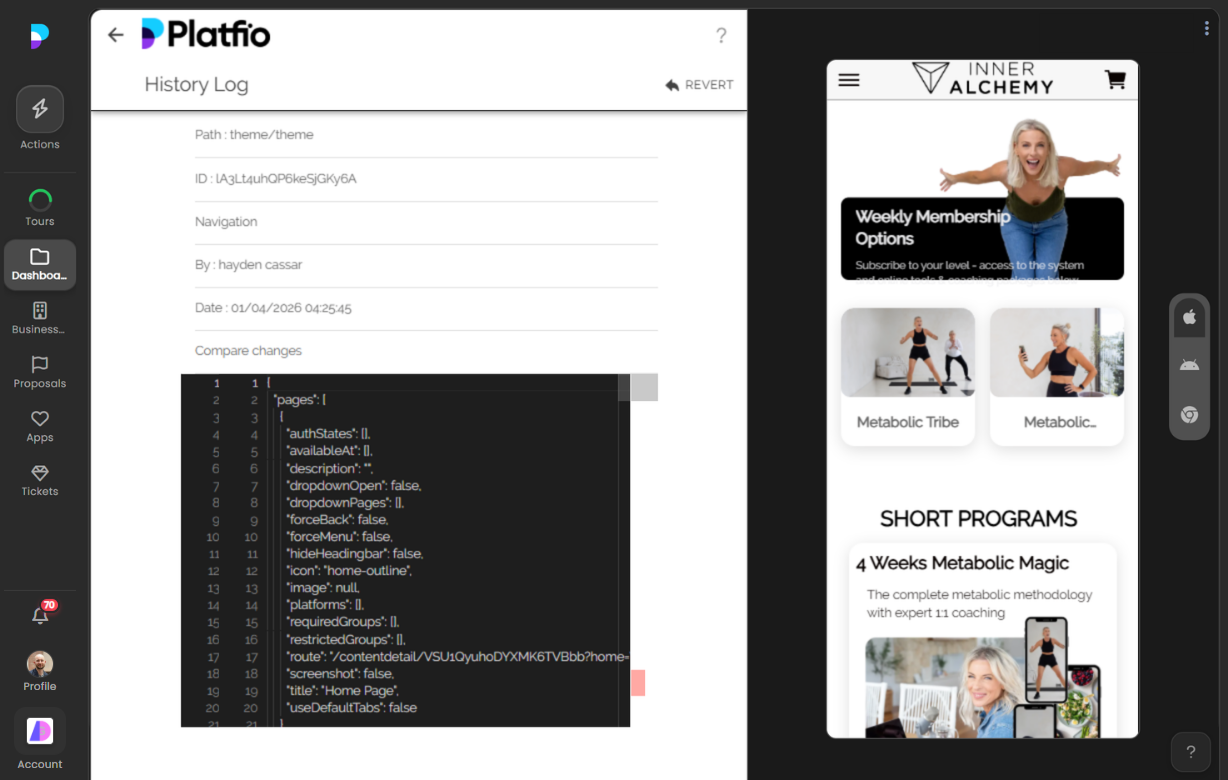The height and width of the screenshot is (780, 1228).
Task: Open the Tours section from the sidebar
Action: (40, 200)
